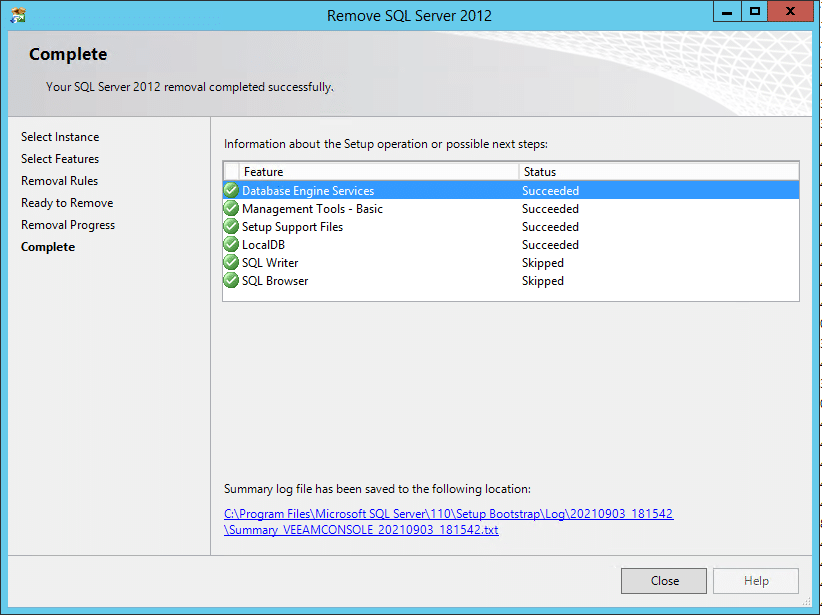This screenshot has height=616, width=822.
Task: Click the Select Features step
Action: click(60, 159)
